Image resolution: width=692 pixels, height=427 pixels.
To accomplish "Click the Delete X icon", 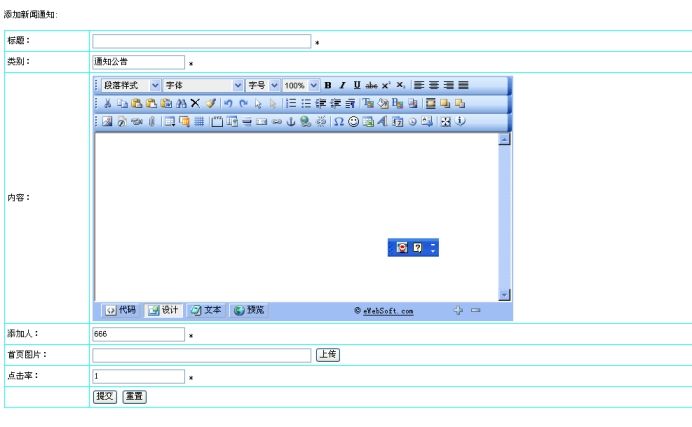I will coord(195,103).
